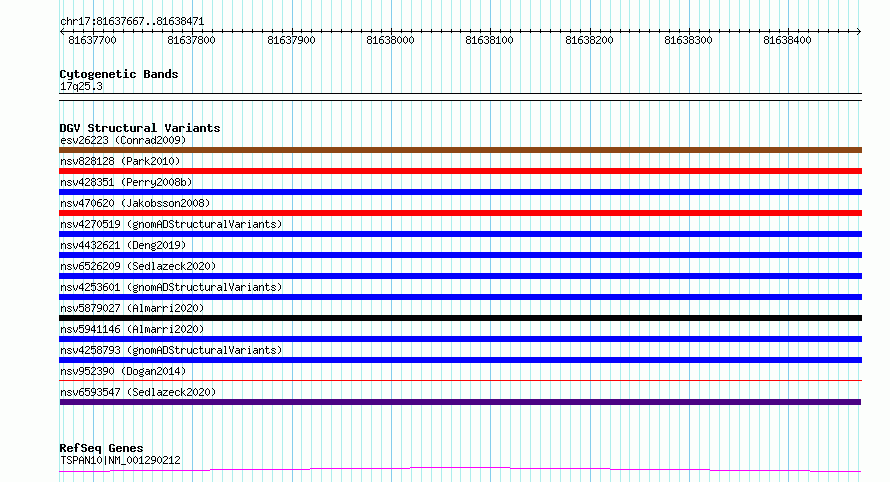Image resolution: width=890 pixels, height=482 pixels.
Task: Click ruler position 81638000
Action: pyautogui.click(x=390, y=40)
